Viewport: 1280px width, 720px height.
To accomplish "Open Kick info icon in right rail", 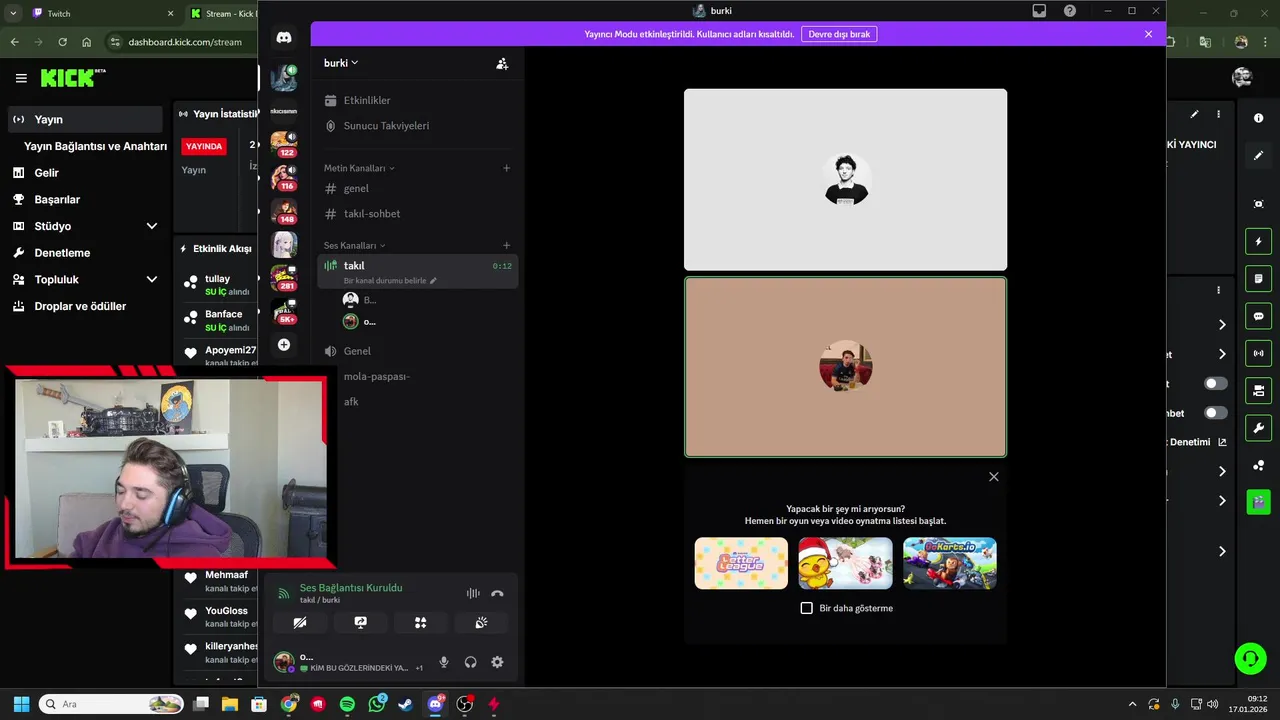I will click(1258, 118).
